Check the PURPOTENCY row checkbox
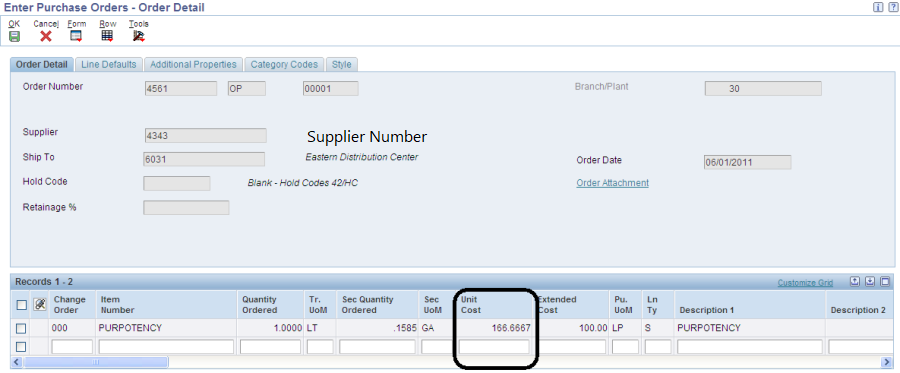 pos(21,328)
